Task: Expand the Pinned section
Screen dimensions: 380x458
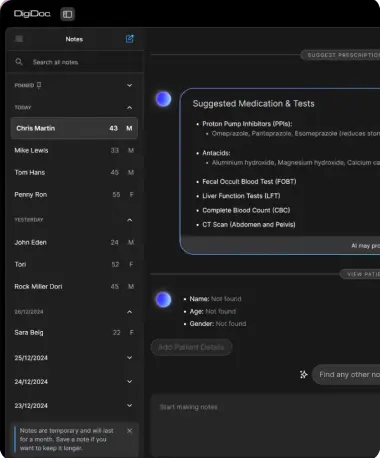Action: point(129,86)
